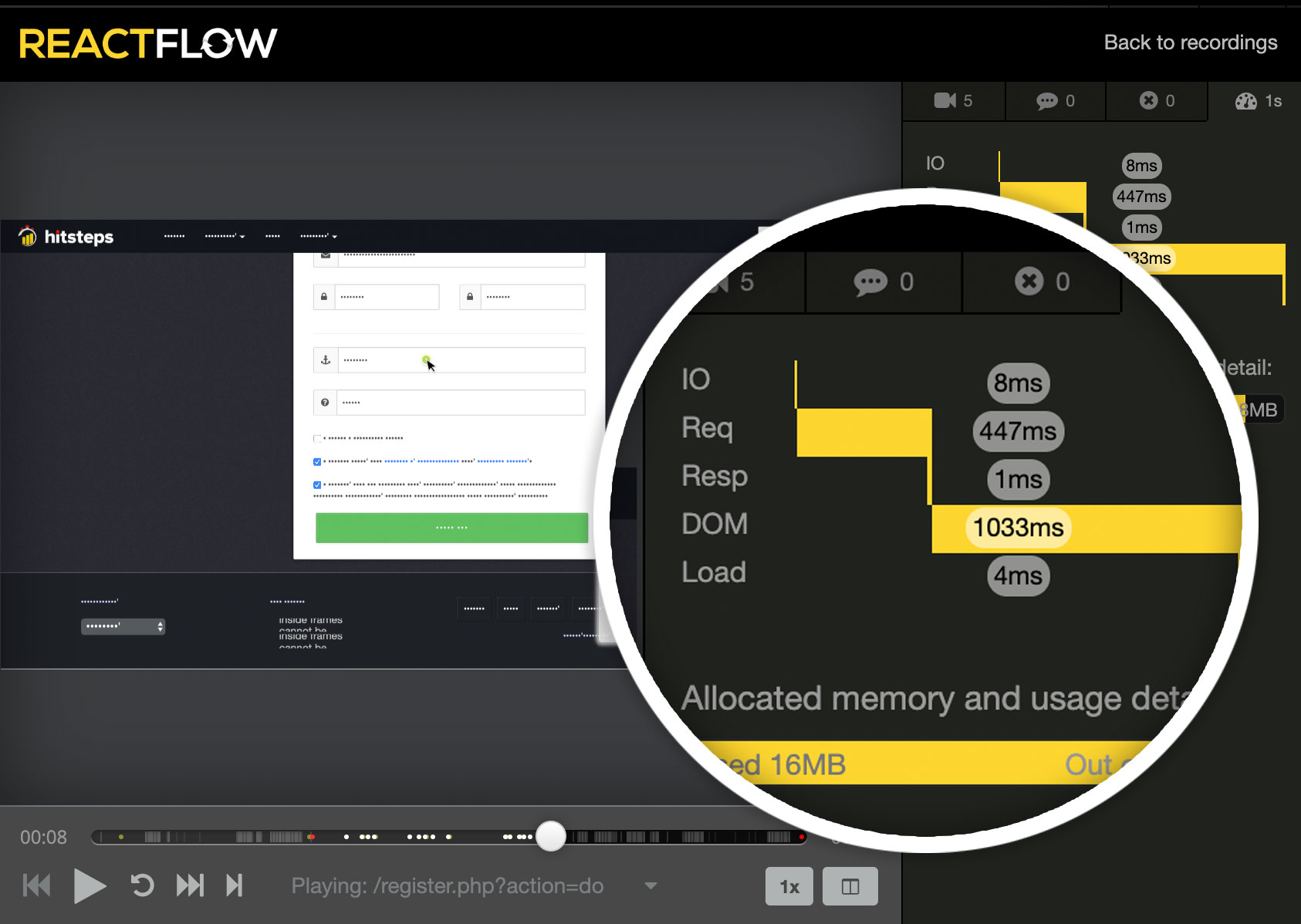The image size is (1301, 924).
Task: Click the question mark icon in form
Action: click(325, 403)
